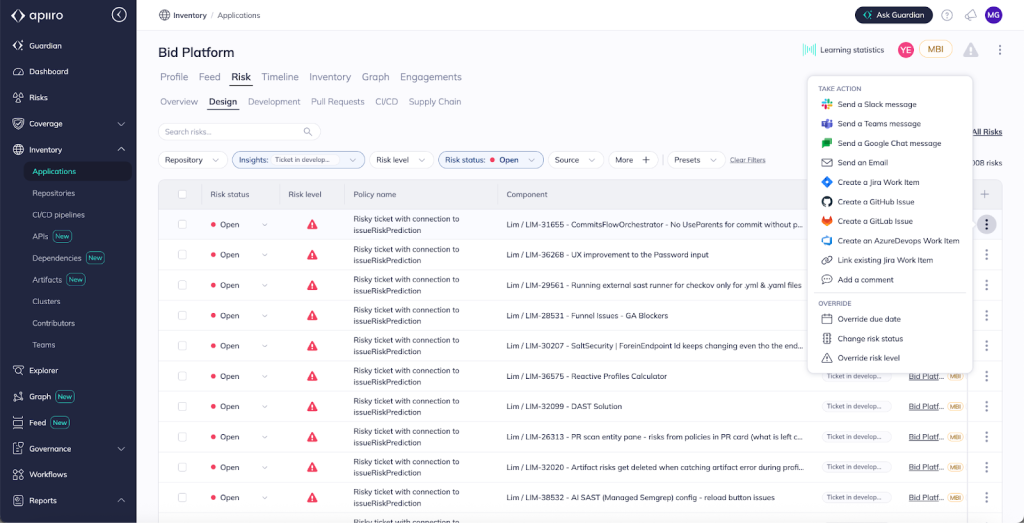This screenshot has width=1024, height=523.
Task: Check the box for the LIM-36268 row
Action: tap(182, 255)
